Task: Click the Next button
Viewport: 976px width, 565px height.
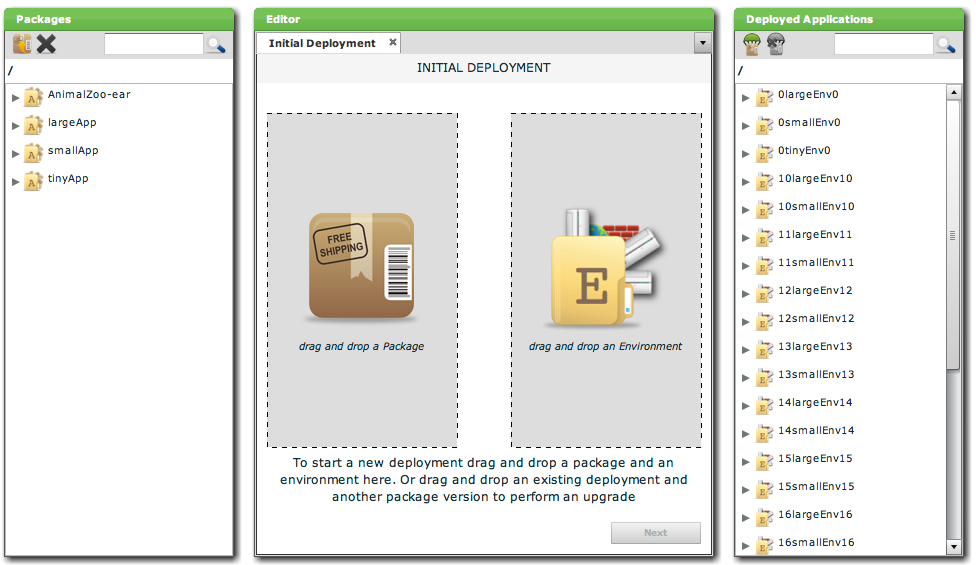Action: [x=655, y=533]
